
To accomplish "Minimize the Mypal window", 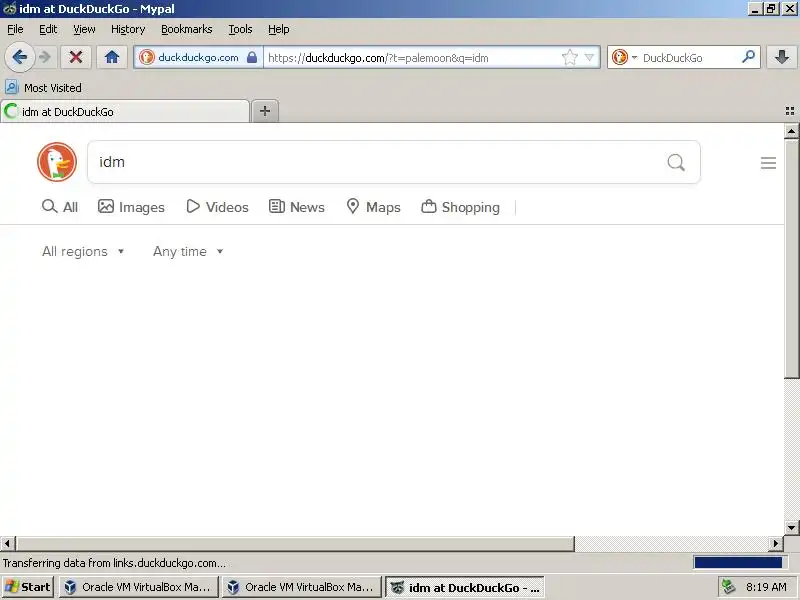I will pos(756,9).
